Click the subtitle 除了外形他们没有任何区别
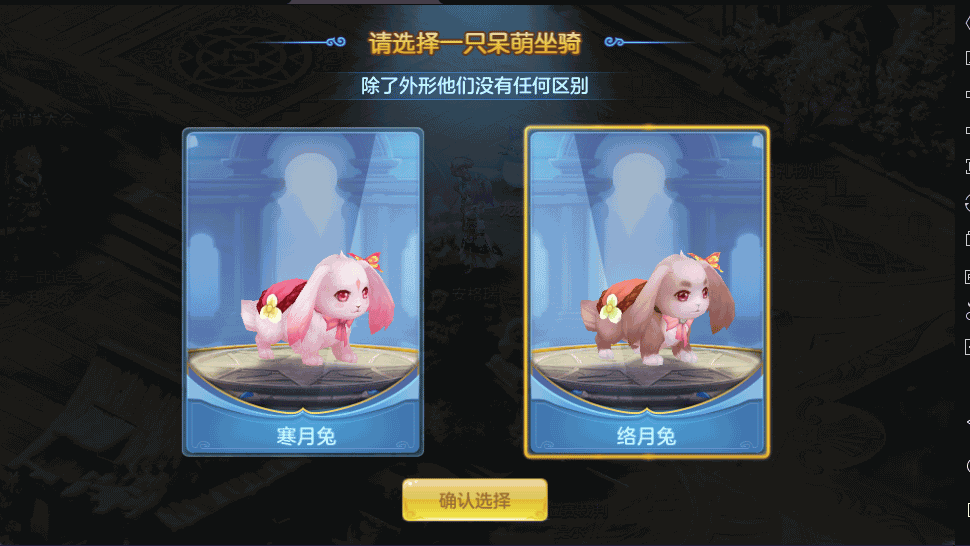This screenshot has width=970, height=546. (474, 86)
